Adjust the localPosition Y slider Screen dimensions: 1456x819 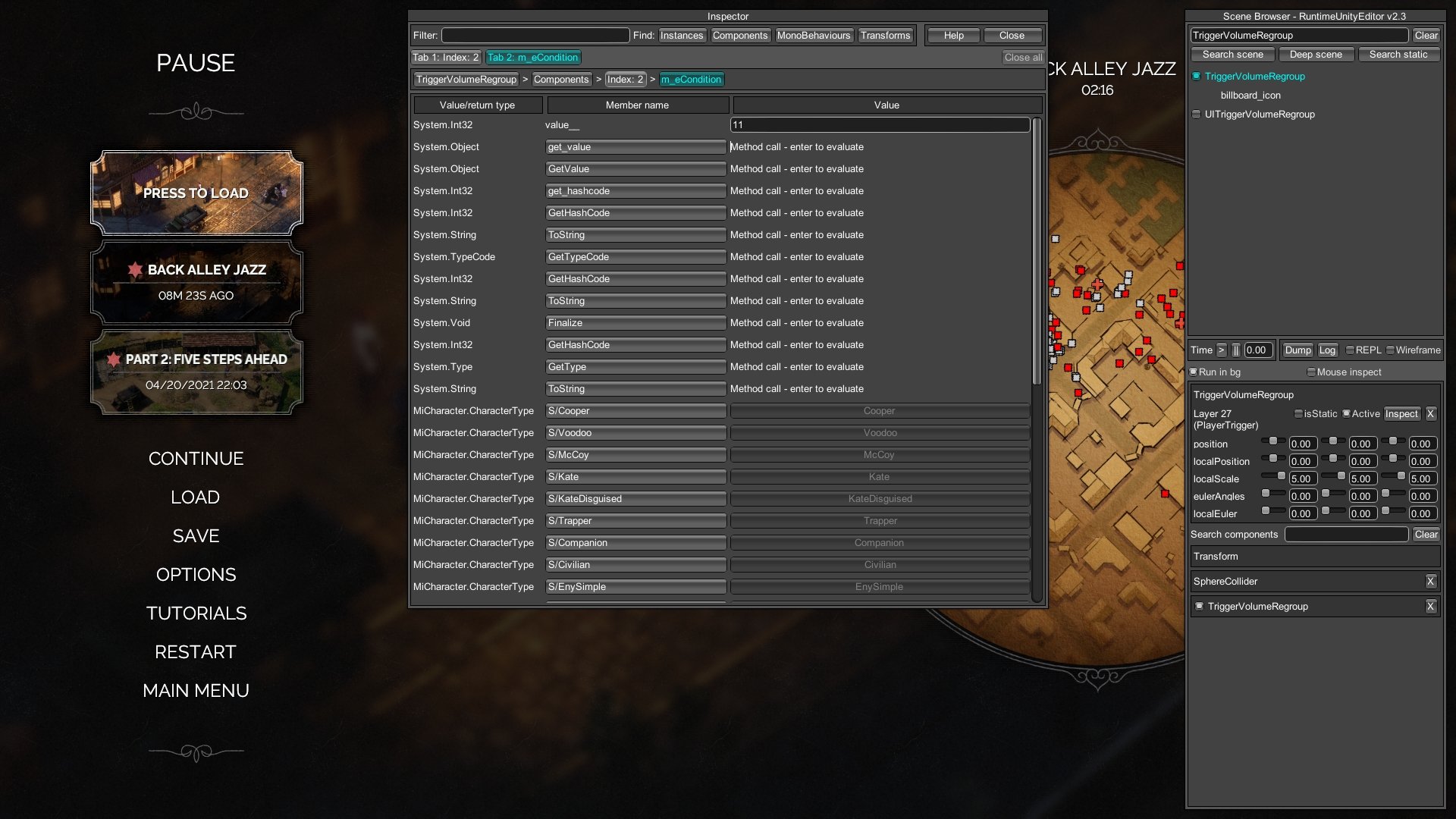(1333, 458)
